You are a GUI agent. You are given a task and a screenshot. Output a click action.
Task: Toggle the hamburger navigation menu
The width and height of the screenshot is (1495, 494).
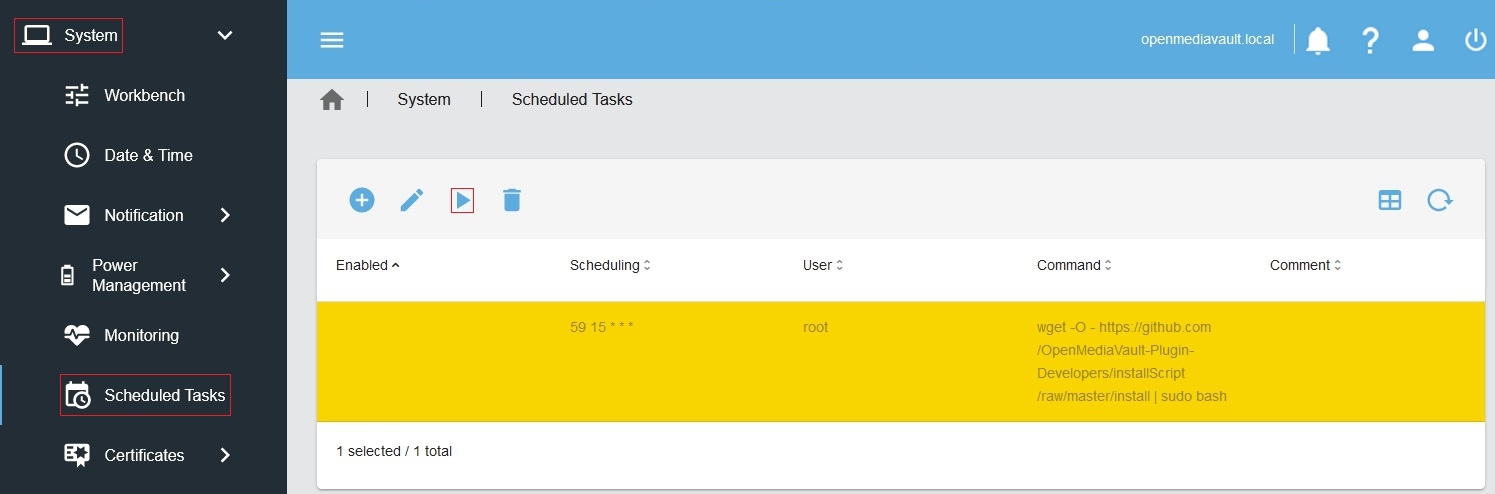tap(332, 40)
